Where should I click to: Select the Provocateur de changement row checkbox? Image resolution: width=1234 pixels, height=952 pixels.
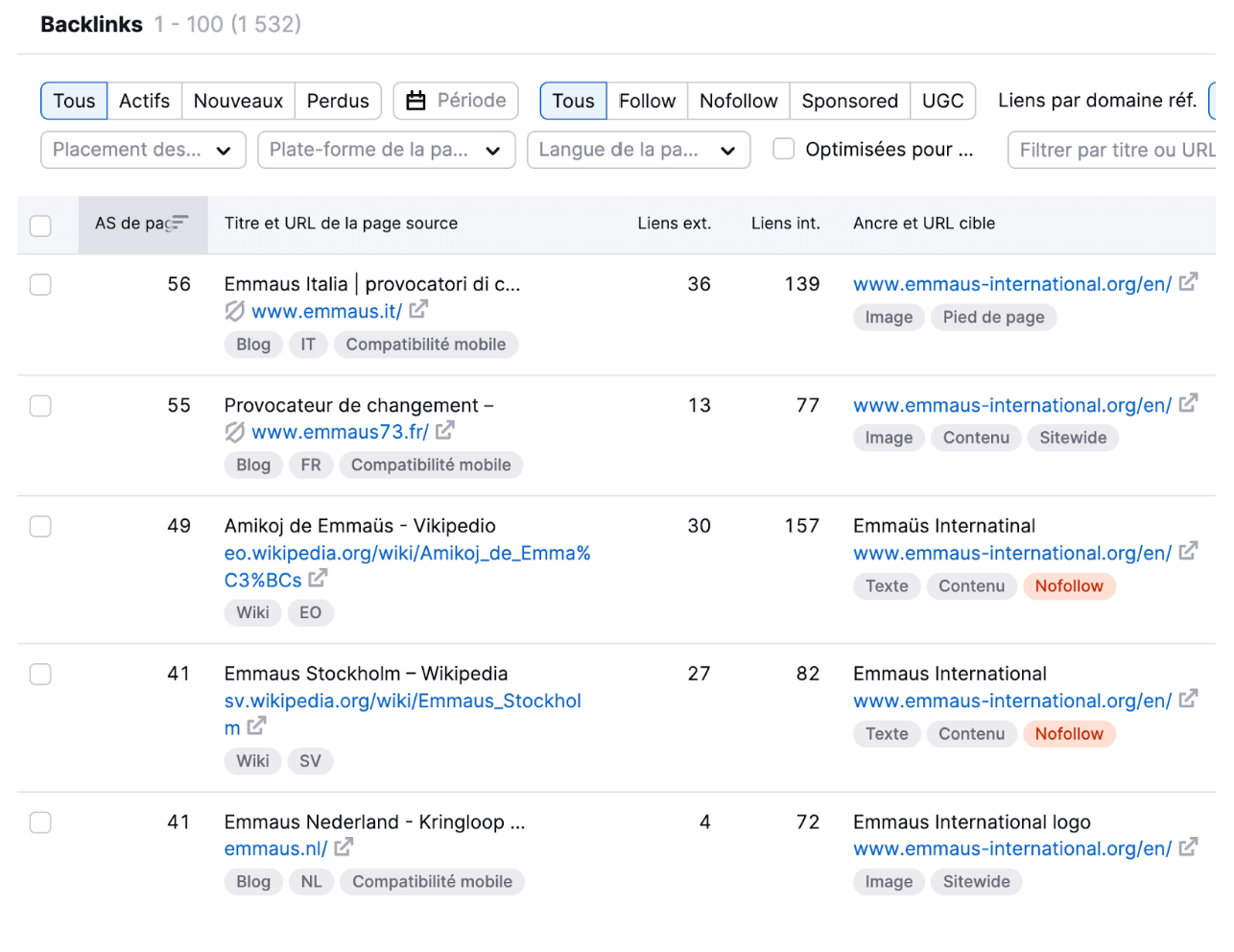(x=40, y=406)
